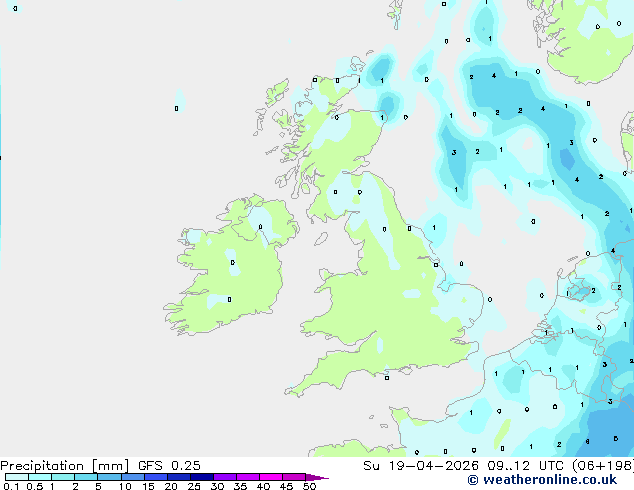Click the Isle of Man outline on map
634x490 pixels.
coord(321,239)
